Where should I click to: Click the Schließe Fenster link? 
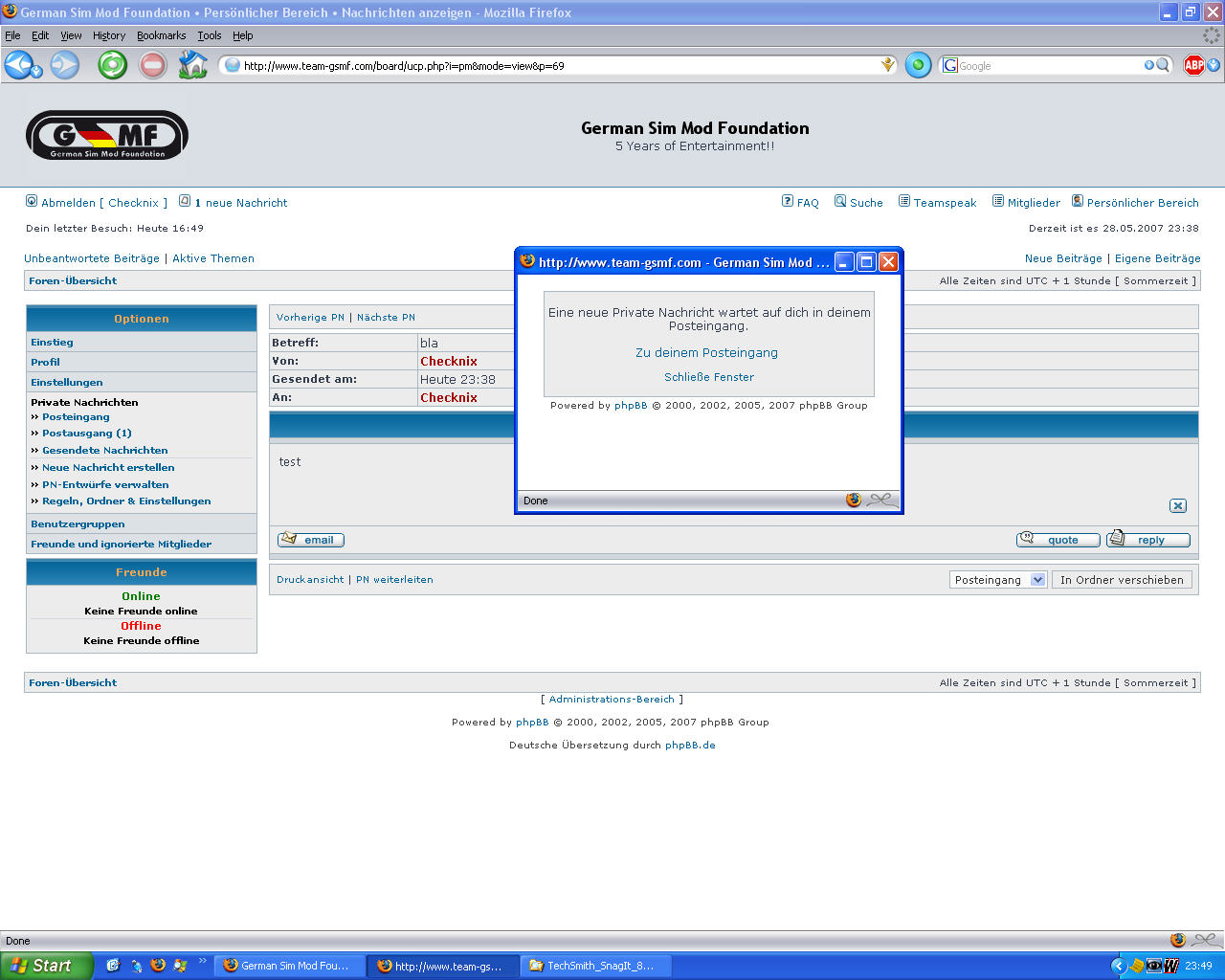click(x=708, y=377)
